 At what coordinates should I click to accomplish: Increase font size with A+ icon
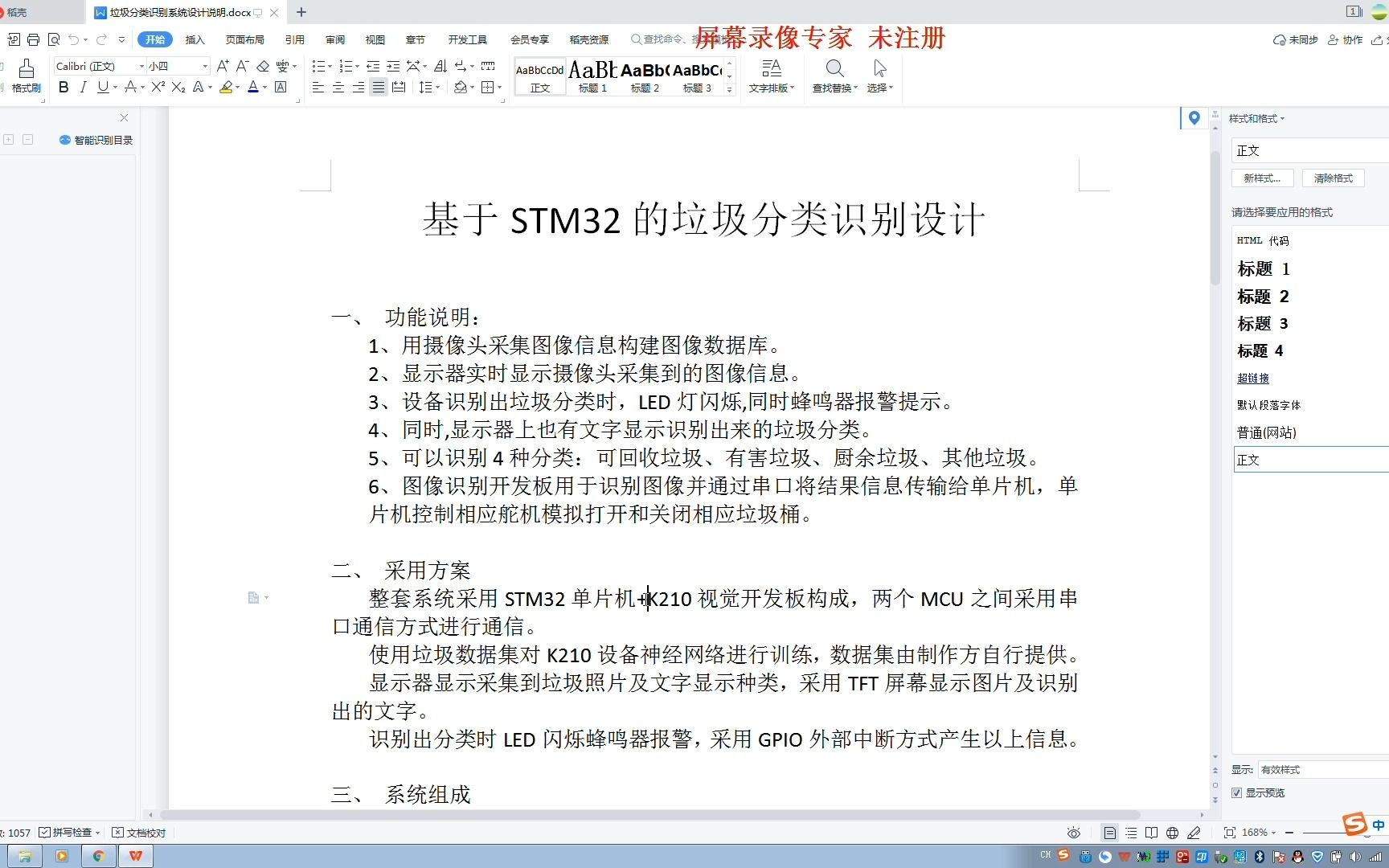click(223, 66)
